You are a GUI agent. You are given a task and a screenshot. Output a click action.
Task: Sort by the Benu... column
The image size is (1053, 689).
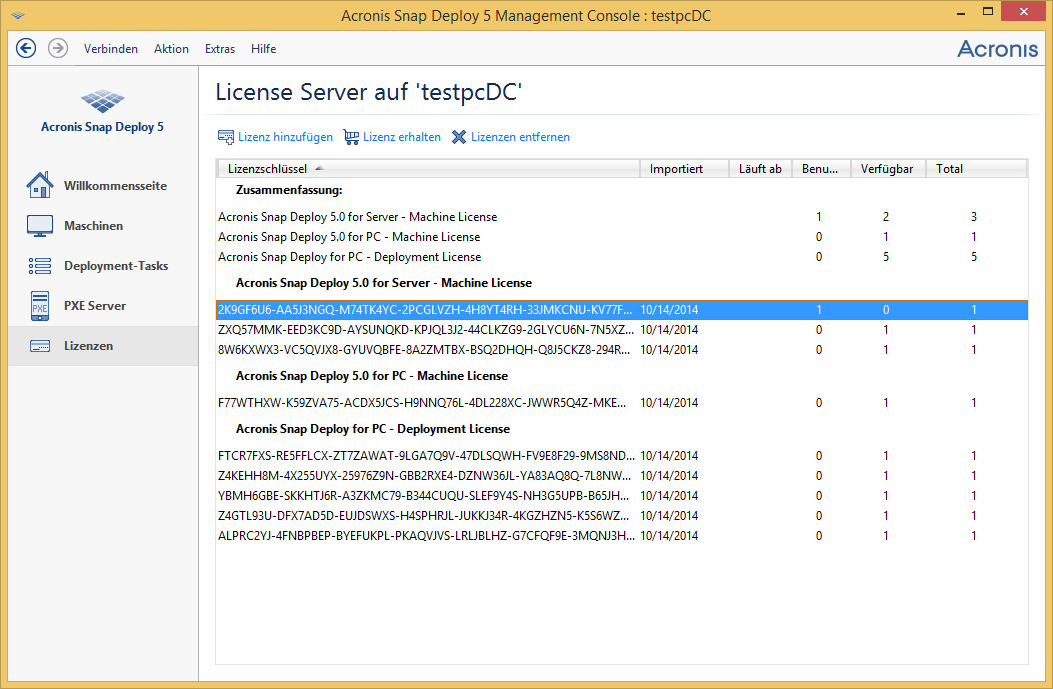821,169
